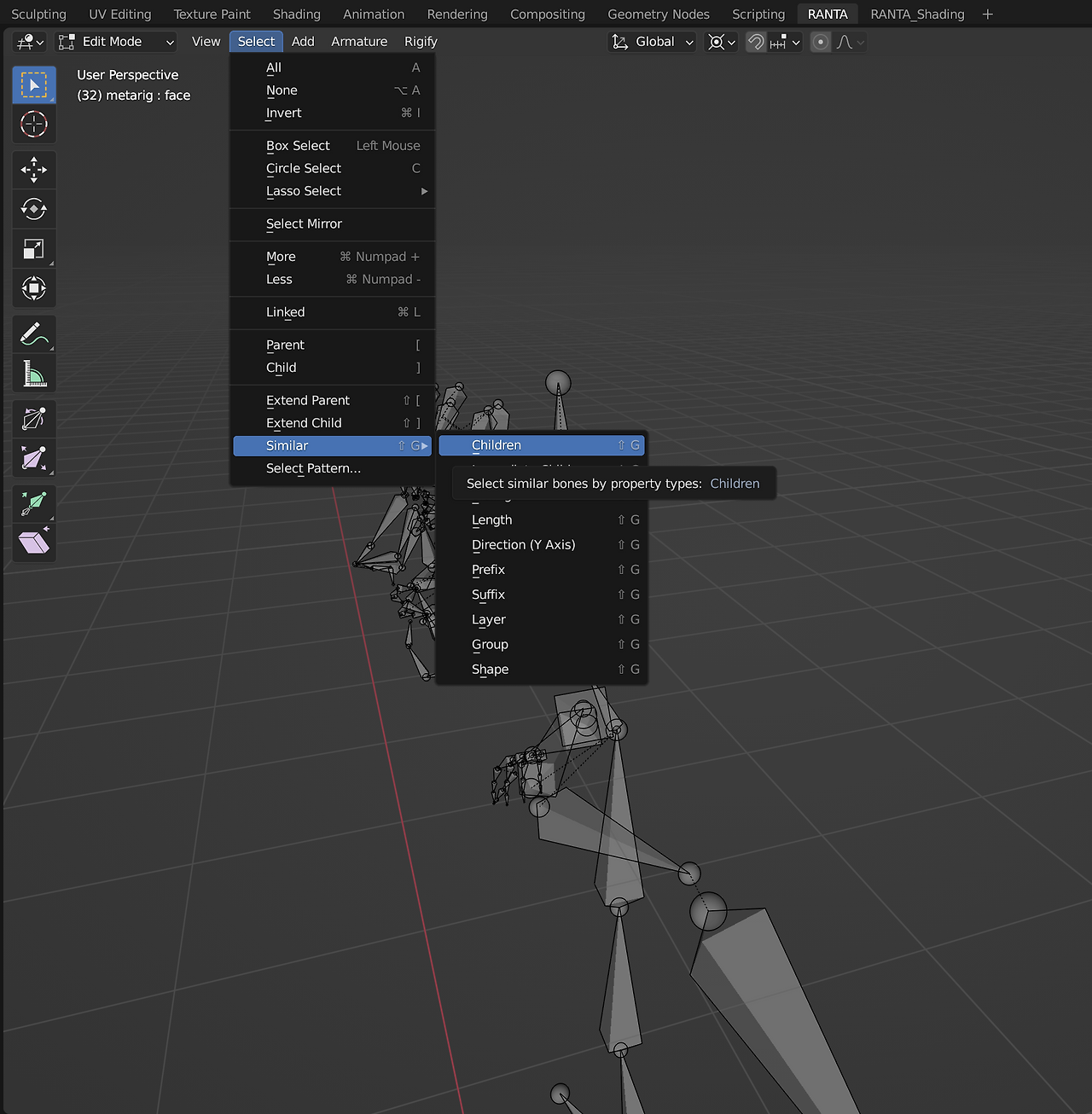Screen dimensions: 1092x1114
Task: Open the Armature menu
Action: (x=359, y=42)
